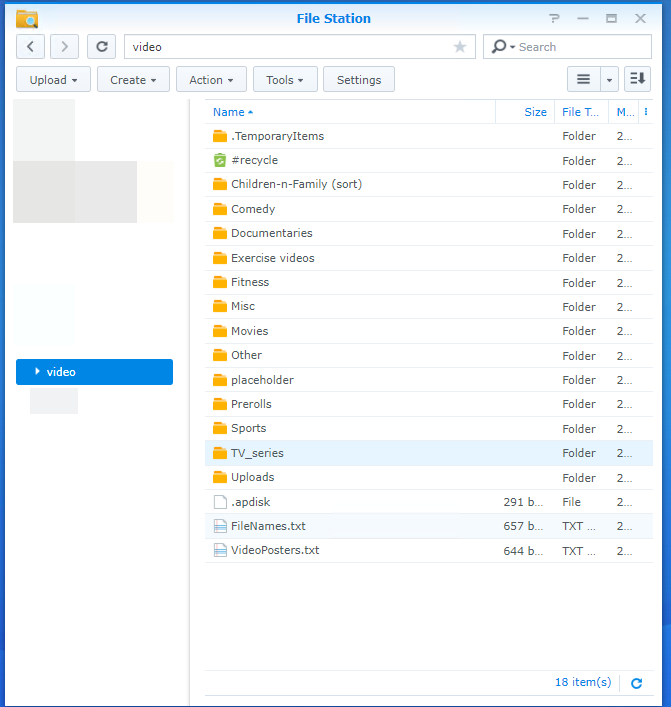Viewport: 671px width, 707px height.
Task: Expand the video tree node arrow
Action: (x=37, y=371)
